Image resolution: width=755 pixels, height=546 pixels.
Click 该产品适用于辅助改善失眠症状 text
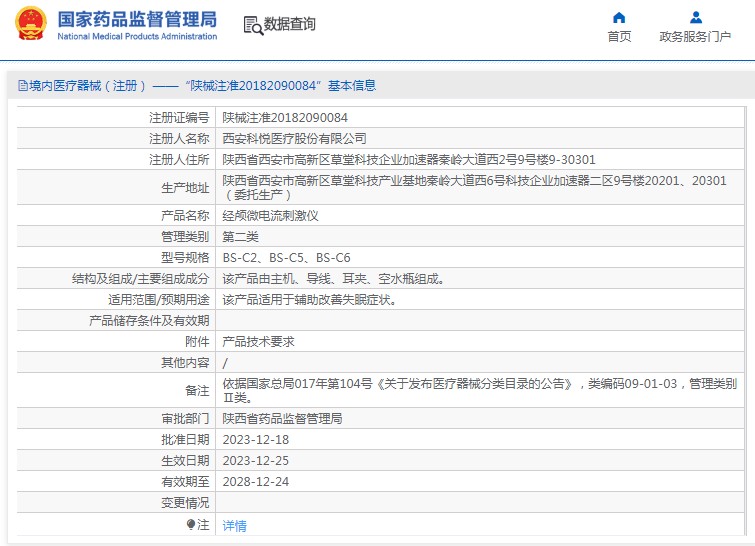[x=310, y=300]
